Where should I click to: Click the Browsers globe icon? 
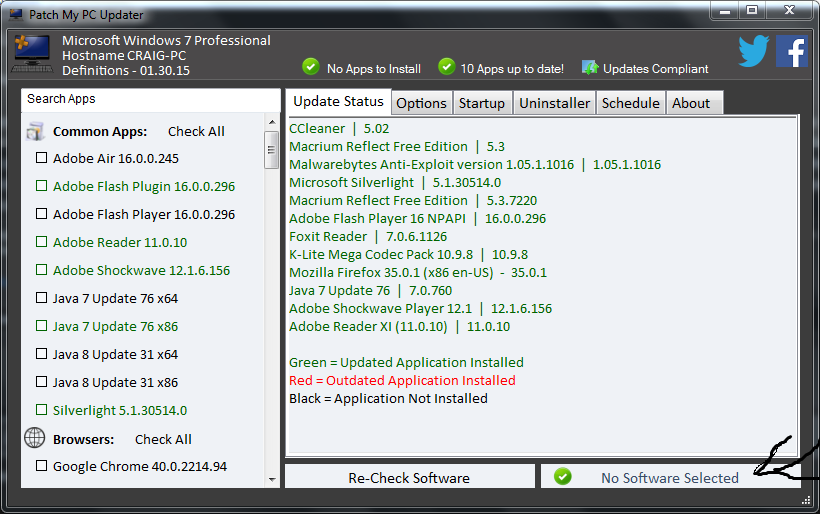[35, 438]
